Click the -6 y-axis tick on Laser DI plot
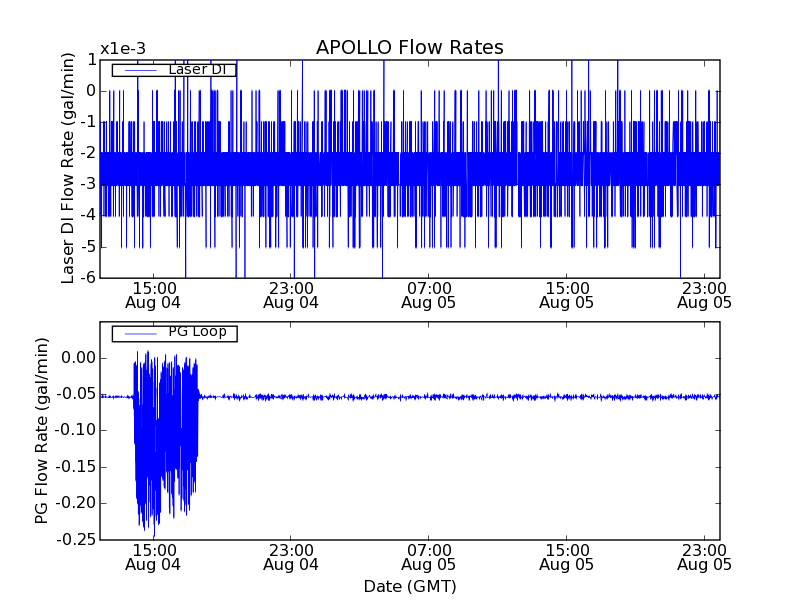The width and height of the screenshot is (800, 600). pyautogui.click(x=88, y=278)
